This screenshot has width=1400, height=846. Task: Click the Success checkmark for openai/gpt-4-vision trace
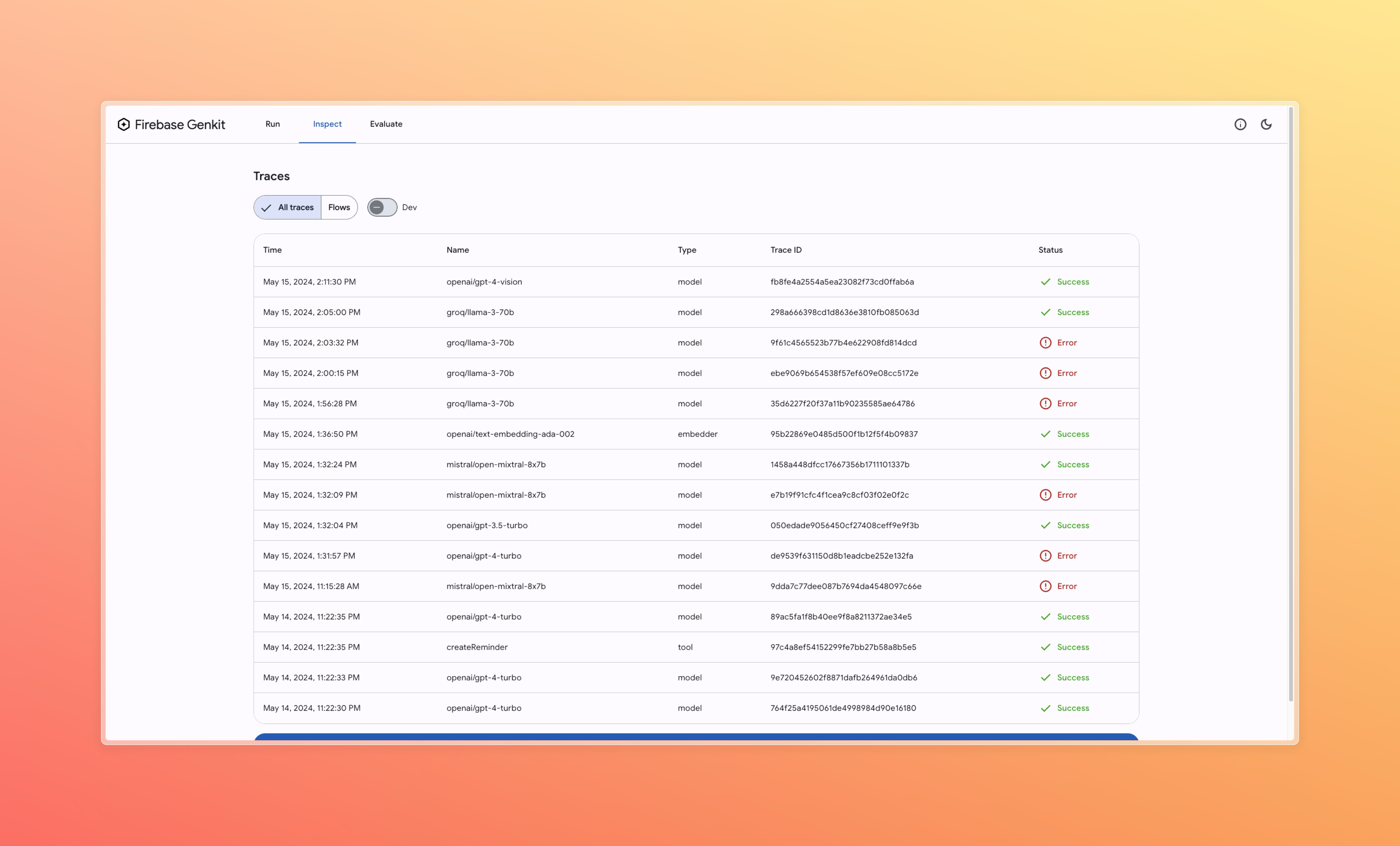pos(1045,282)
